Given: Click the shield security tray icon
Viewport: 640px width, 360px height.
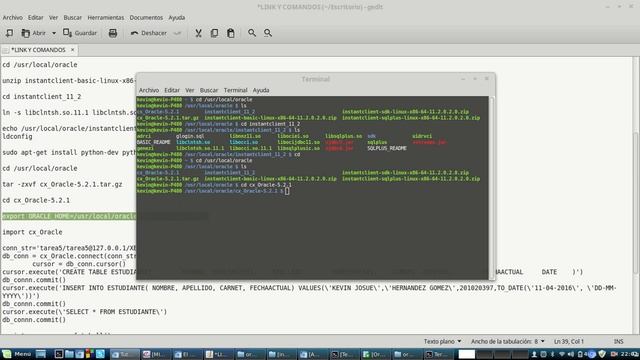Looking at the screenshot, I should tap(602, 354).
